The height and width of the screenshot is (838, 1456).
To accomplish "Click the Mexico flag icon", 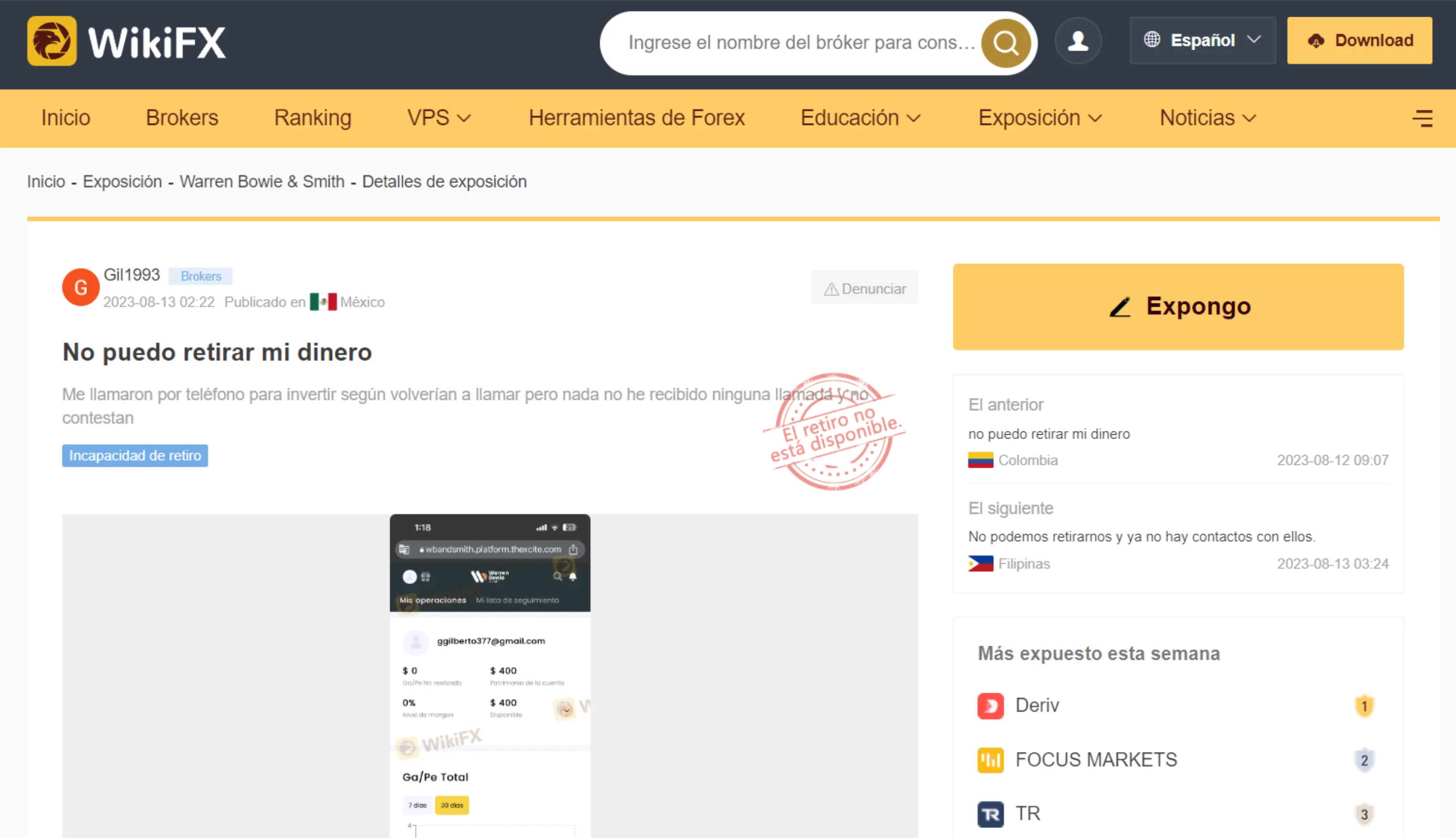I will (x=323, y=302).
